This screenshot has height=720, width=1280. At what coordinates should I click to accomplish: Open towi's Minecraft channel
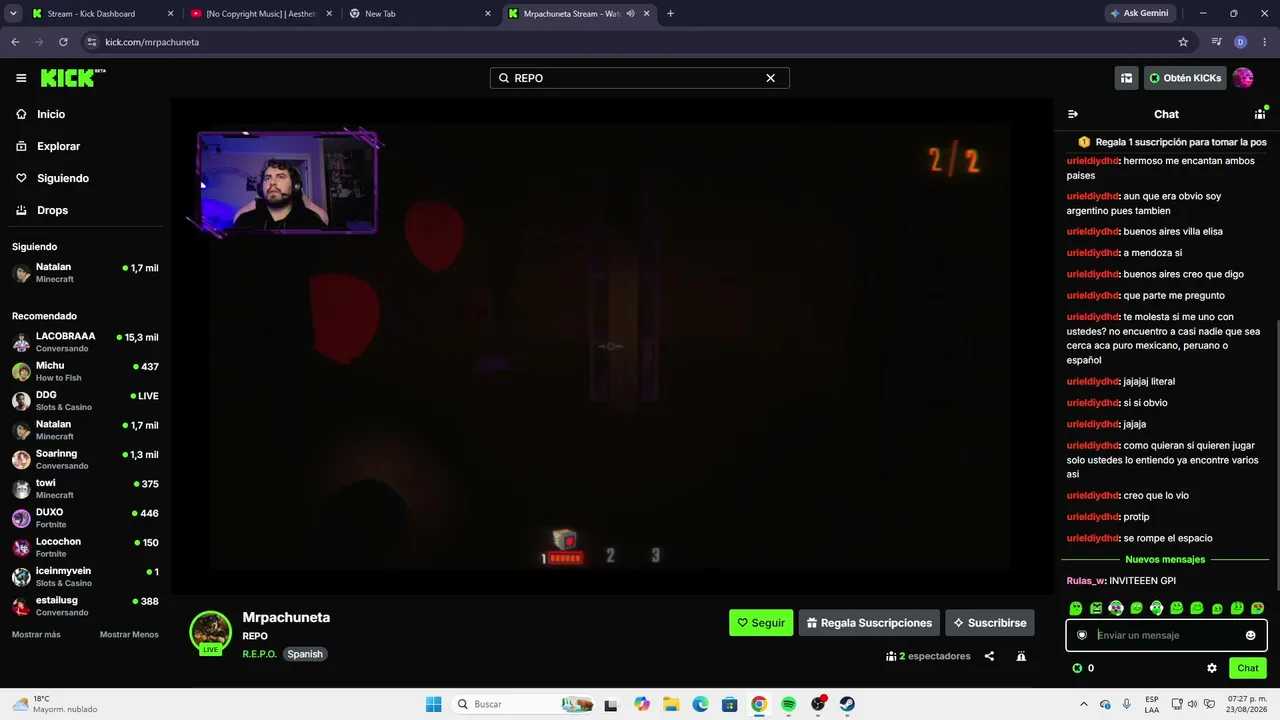(85, 489)
